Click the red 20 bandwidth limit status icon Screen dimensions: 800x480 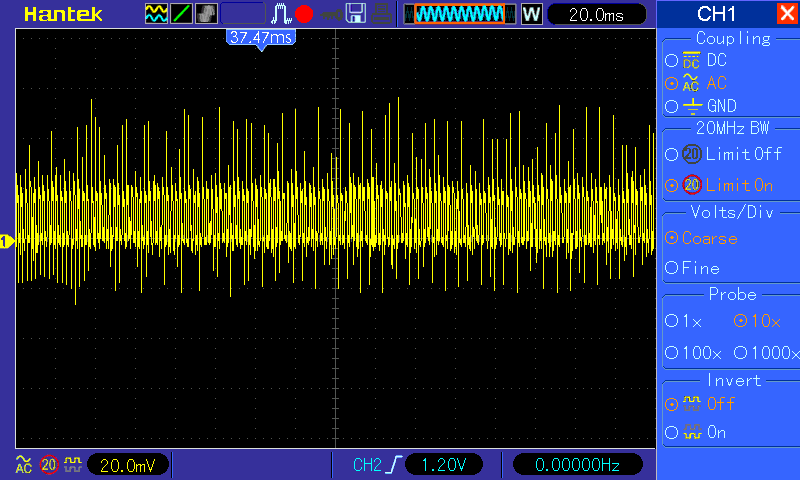(x=49, y=464)
